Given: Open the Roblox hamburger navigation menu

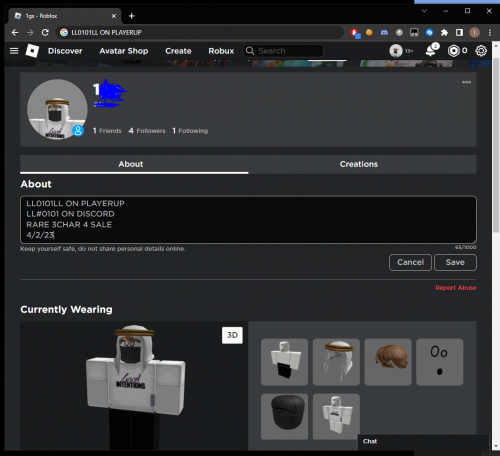Looking at the screenshot, I should 14,51.
